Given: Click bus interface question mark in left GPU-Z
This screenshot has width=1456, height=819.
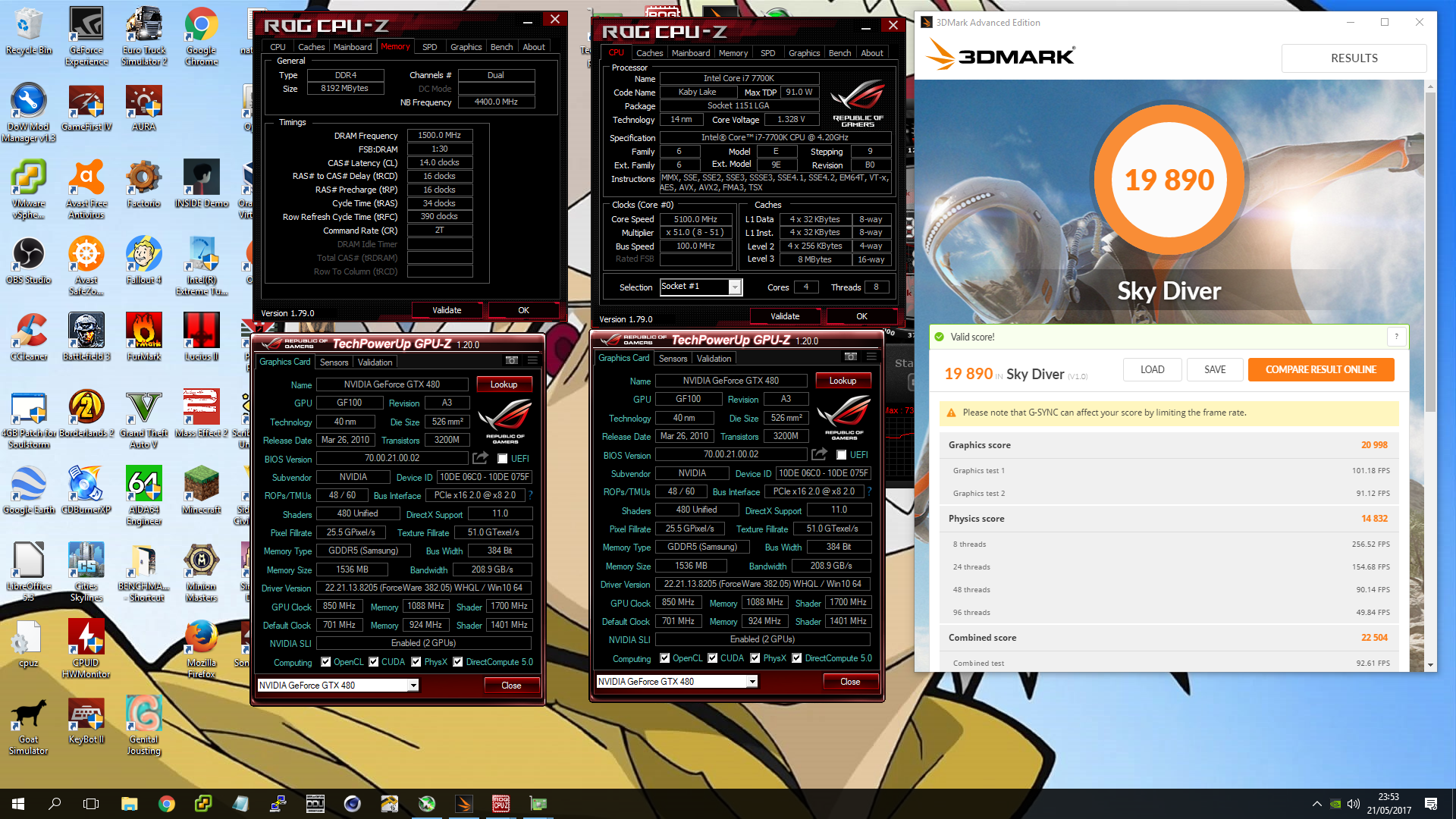Looking at the screenshot, I should click(x=531, y=495).
